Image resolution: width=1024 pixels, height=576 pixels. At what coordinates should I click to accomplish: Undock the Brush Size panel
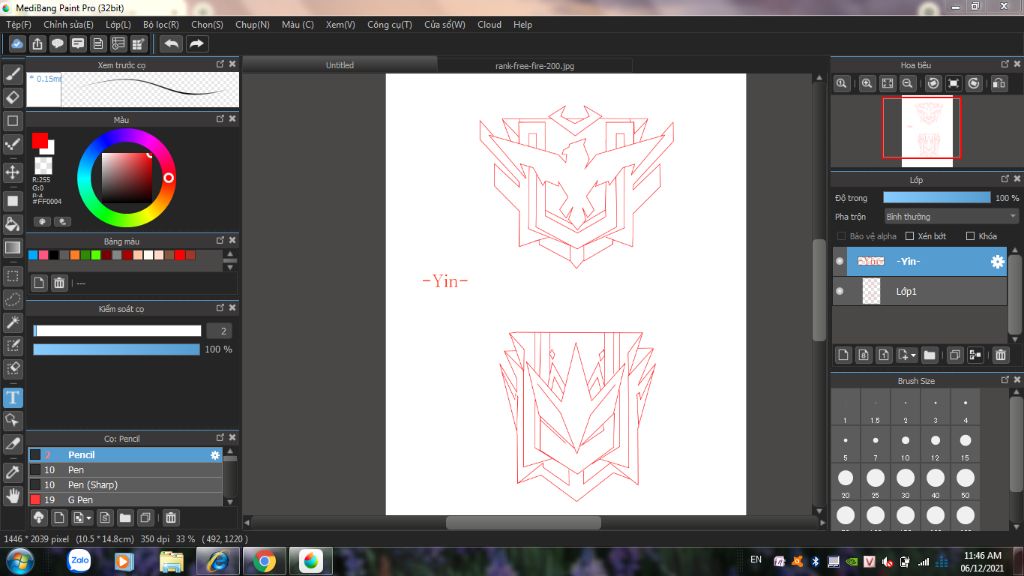(x=1004, y=379)
